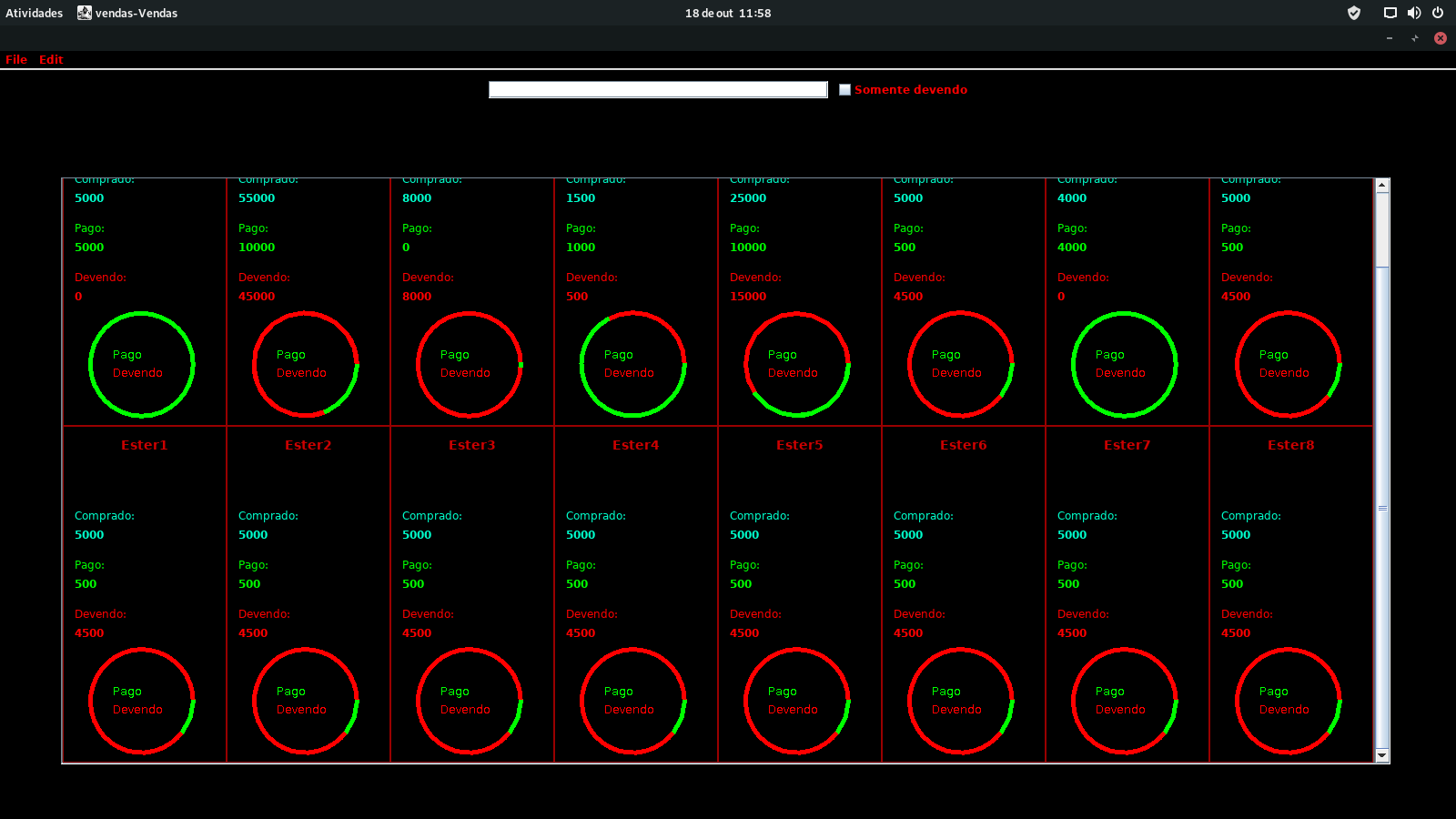This screenshot has height=819, width=1456.
Task: Click Ester2's Pago/Devendo donut chart
Action: click(x=306, y=701)
